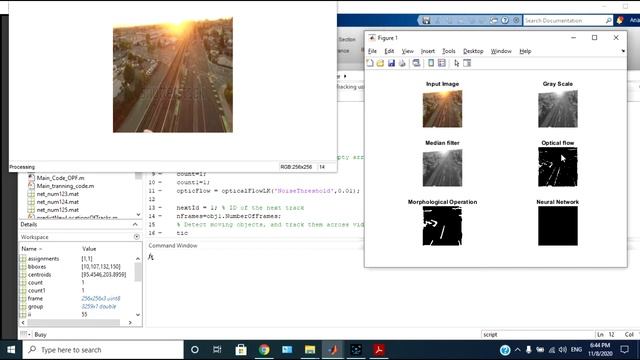The image size is (640, 360).
Task: Open Tools menu in Figure 1
Action: [449, 51]
